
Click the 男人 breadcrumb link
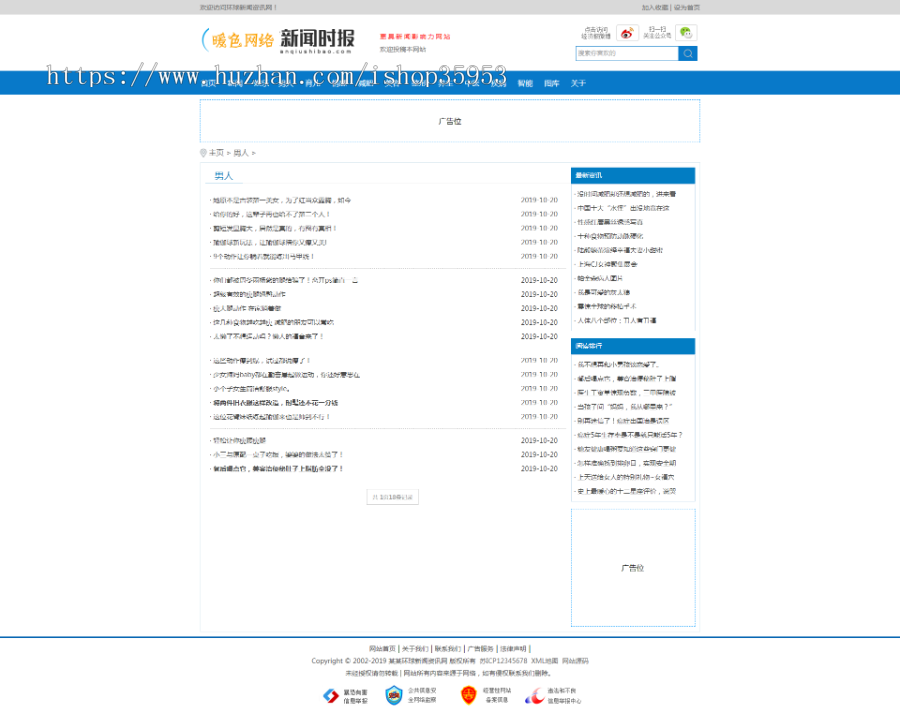(x=241, y=153)
